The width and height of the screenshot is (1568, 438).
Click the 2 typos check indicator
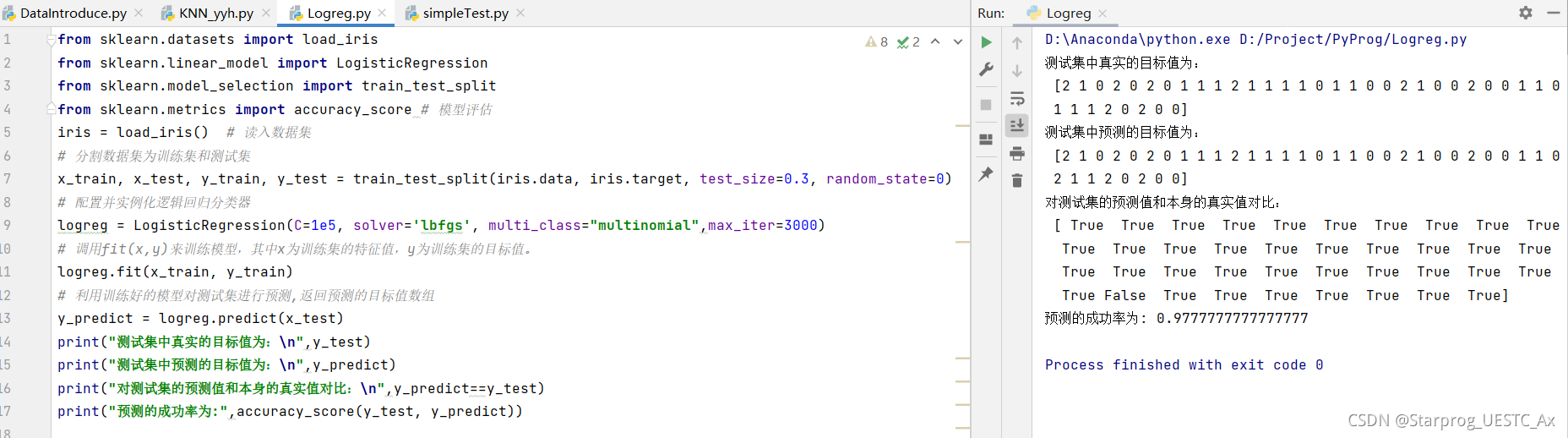909,41
